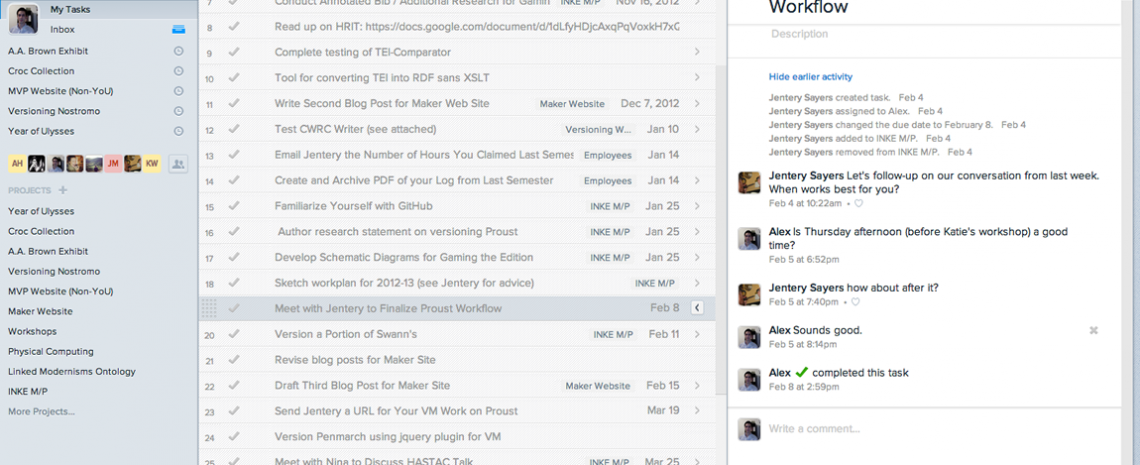Click 'Hide earlier activity' link
The image size is (1140, 465).
coord(810,77)
